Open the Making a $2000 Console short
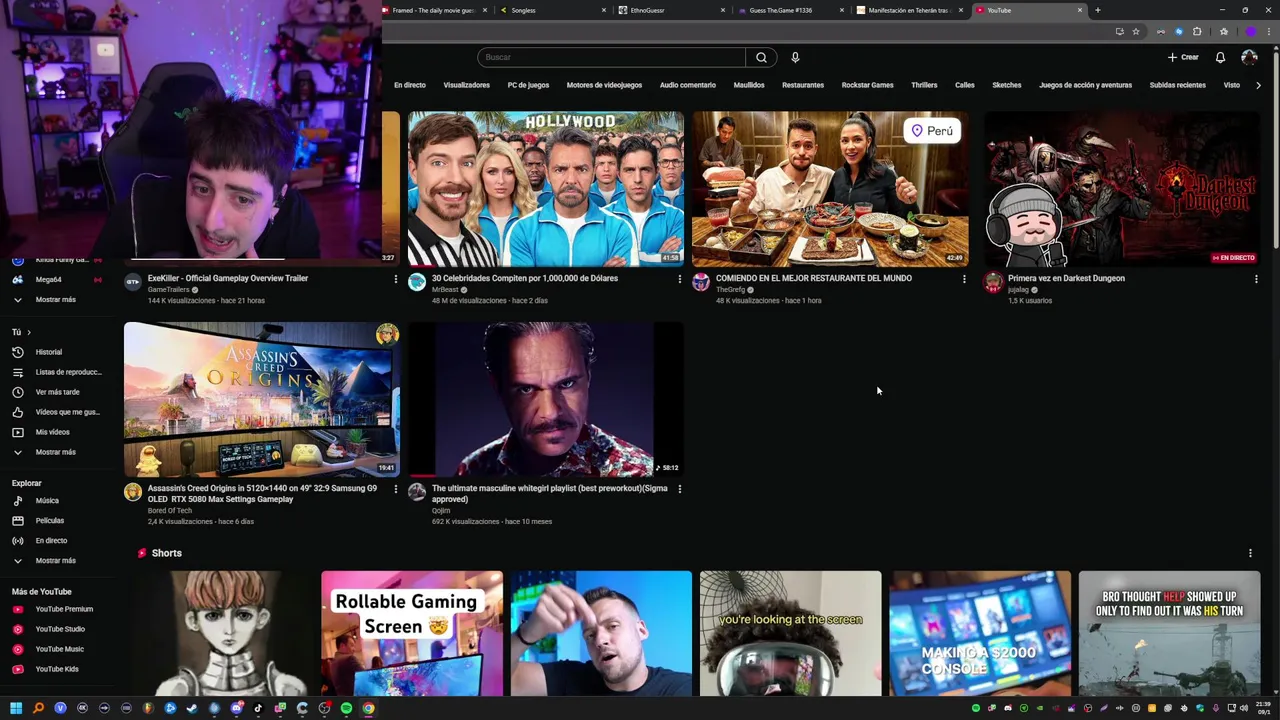The height and width of the screenshot is (720, 1280). (x=980, y=633)
